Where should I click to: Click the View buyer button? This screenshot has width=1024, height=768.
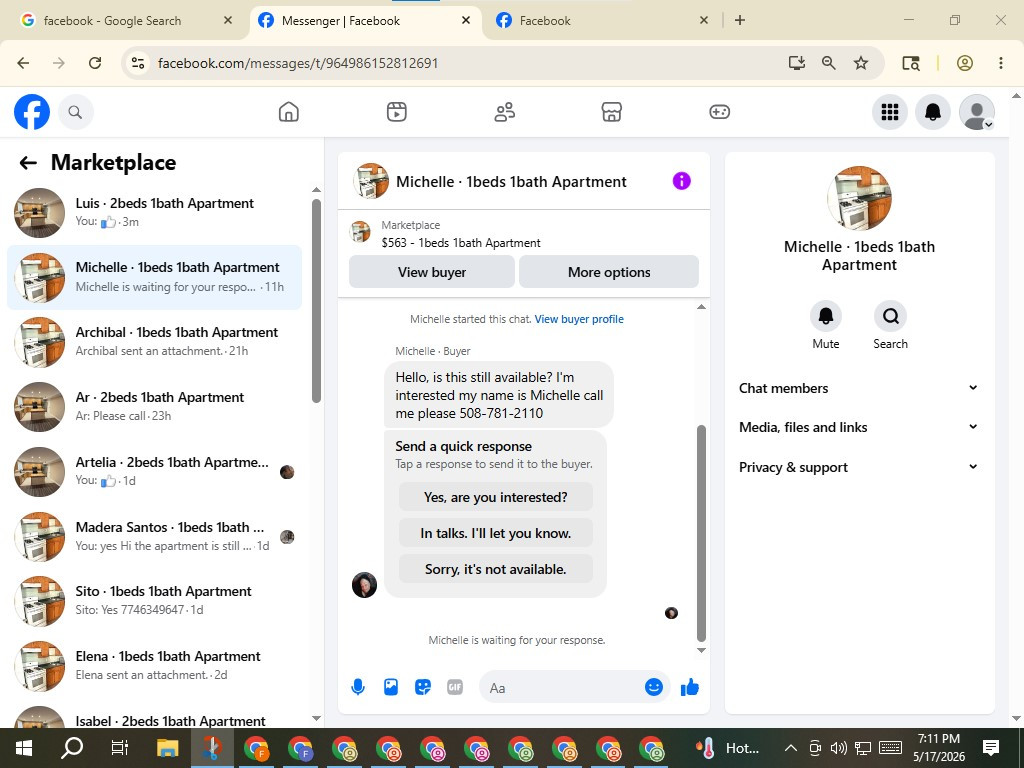pyautogui.click(x=432, y=272)
